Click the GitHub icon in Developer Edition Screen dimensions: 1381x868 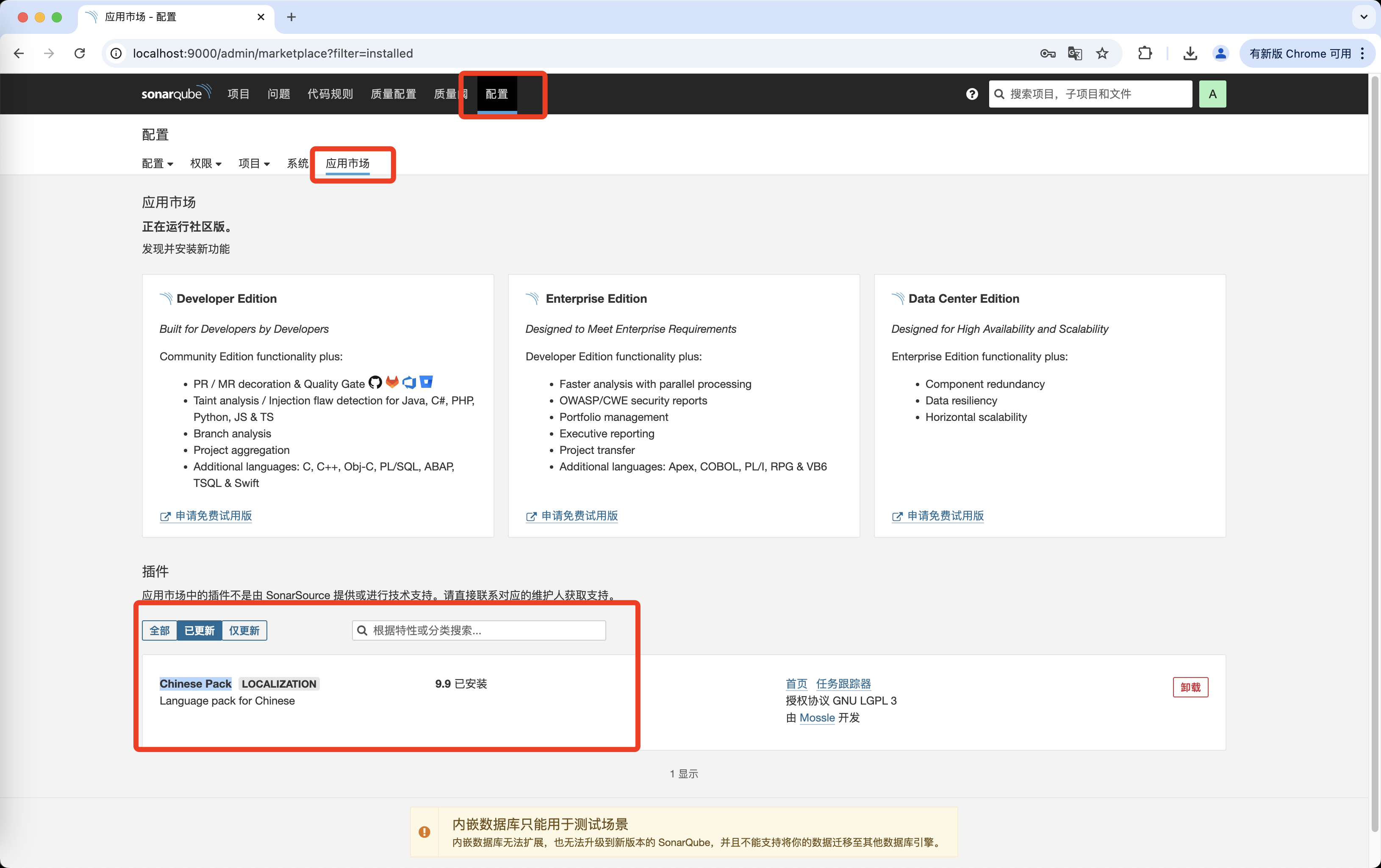[375, 382]
